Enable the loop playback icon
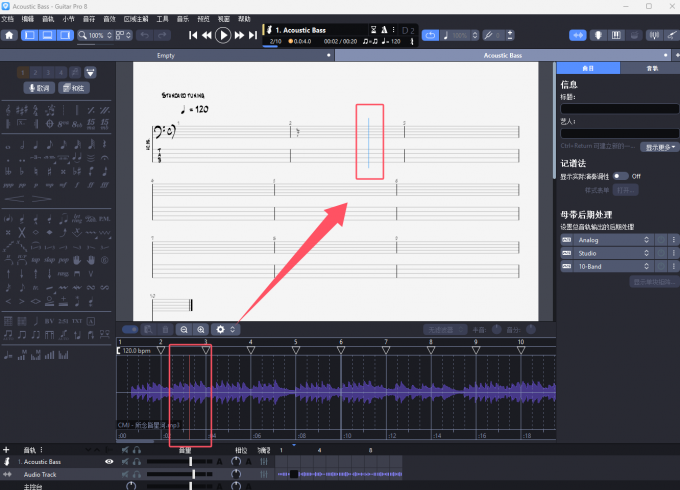The height and width of the screenshot is (490, 680). (x=431, y=35)
